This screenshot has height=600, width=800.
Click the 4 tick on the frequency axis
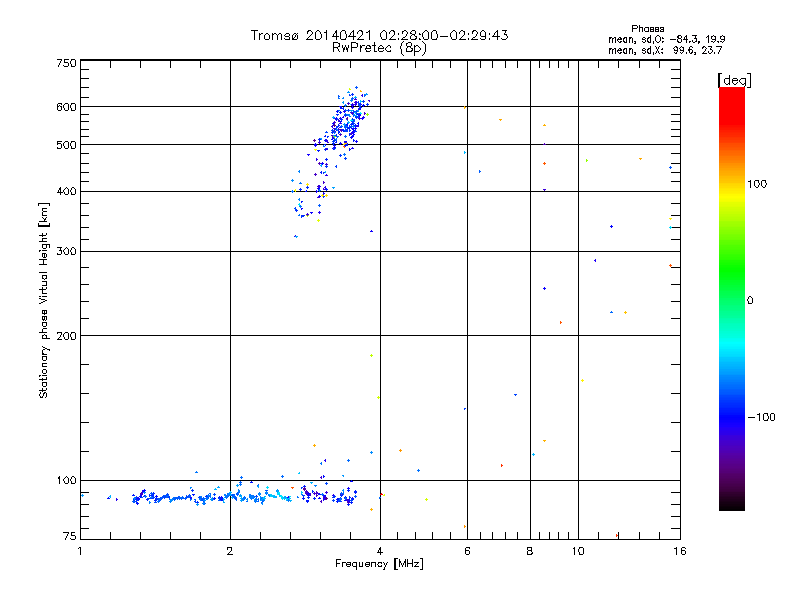point(380,551)
